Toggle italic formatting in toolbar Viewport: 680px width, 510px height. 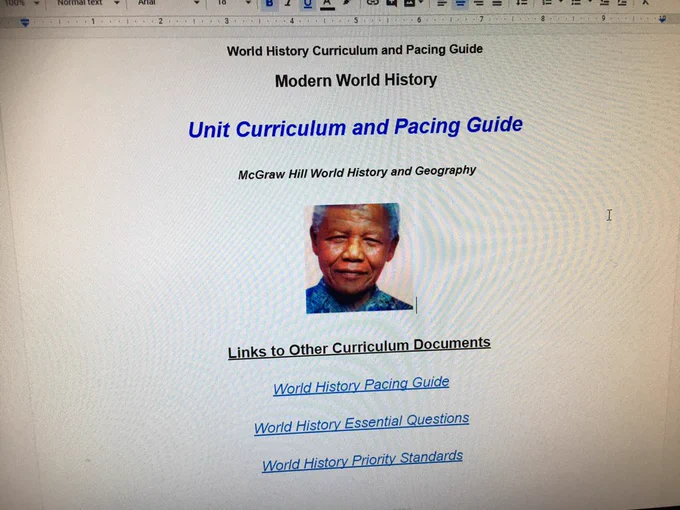coord(288,3)
